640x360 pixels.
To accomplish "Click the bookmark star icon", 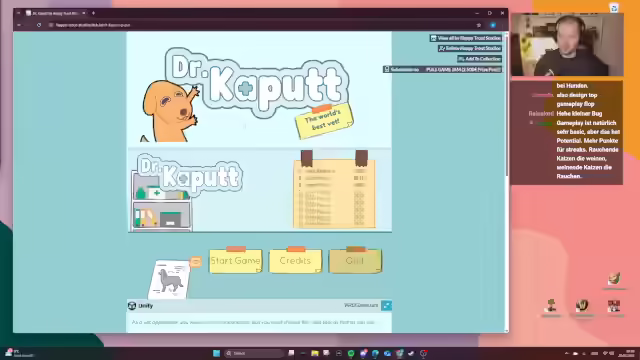I will tap(479, 25).
